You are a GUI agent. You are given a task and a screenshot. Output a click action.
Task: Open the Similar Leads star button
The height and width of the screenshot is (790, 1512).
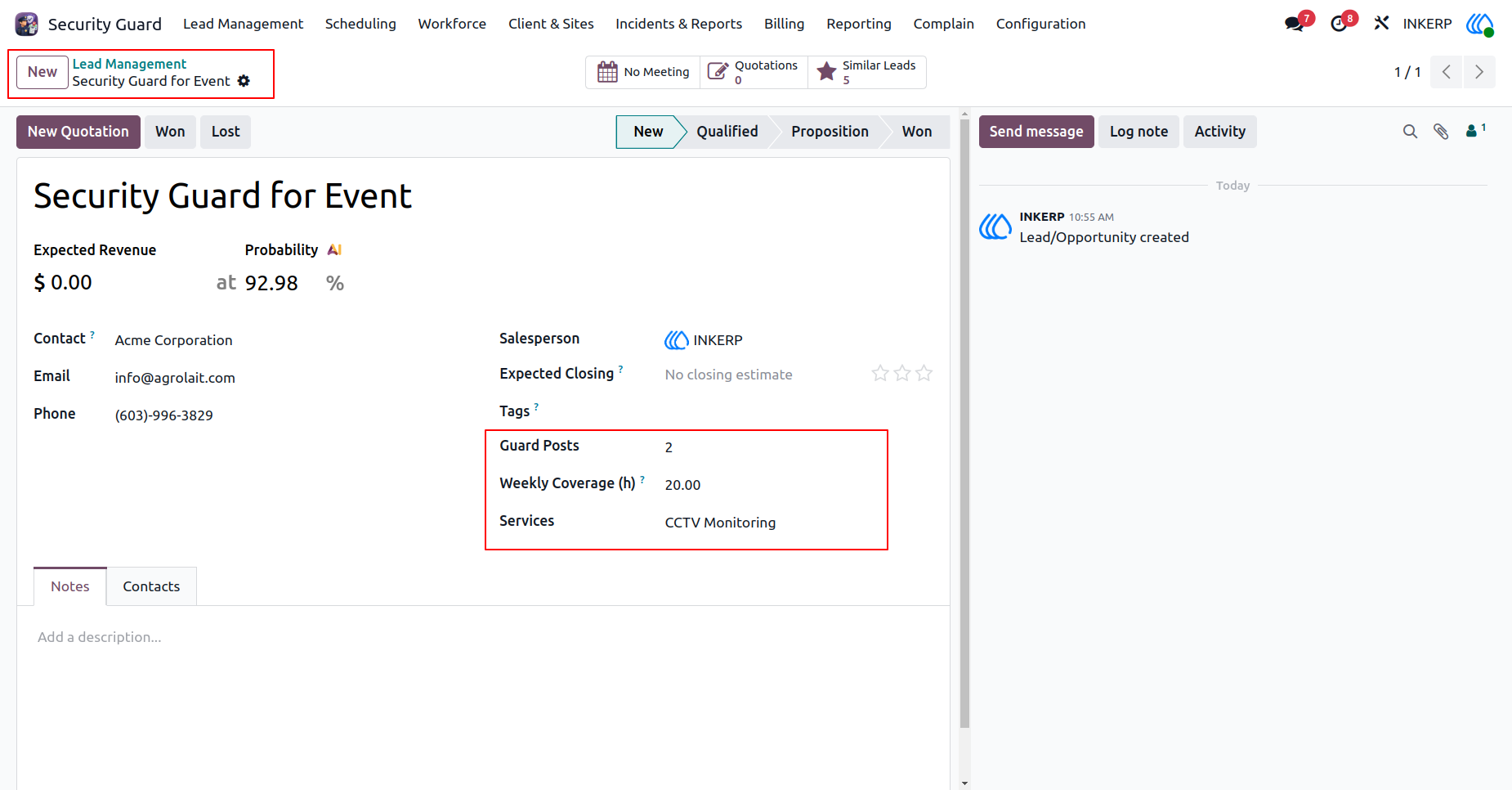click(x=867, y=72)
